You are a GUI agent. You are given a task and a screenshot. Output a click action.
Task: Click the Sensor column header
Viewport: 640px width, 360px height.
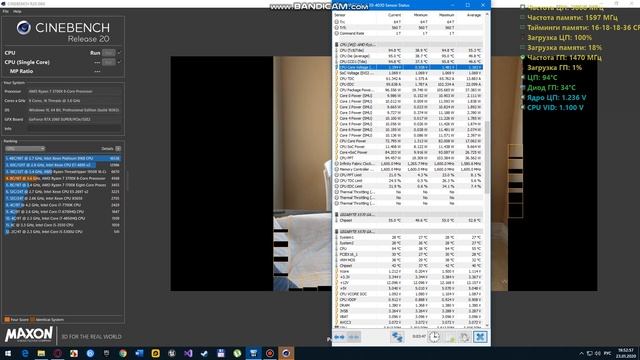(x=340, y=15)
